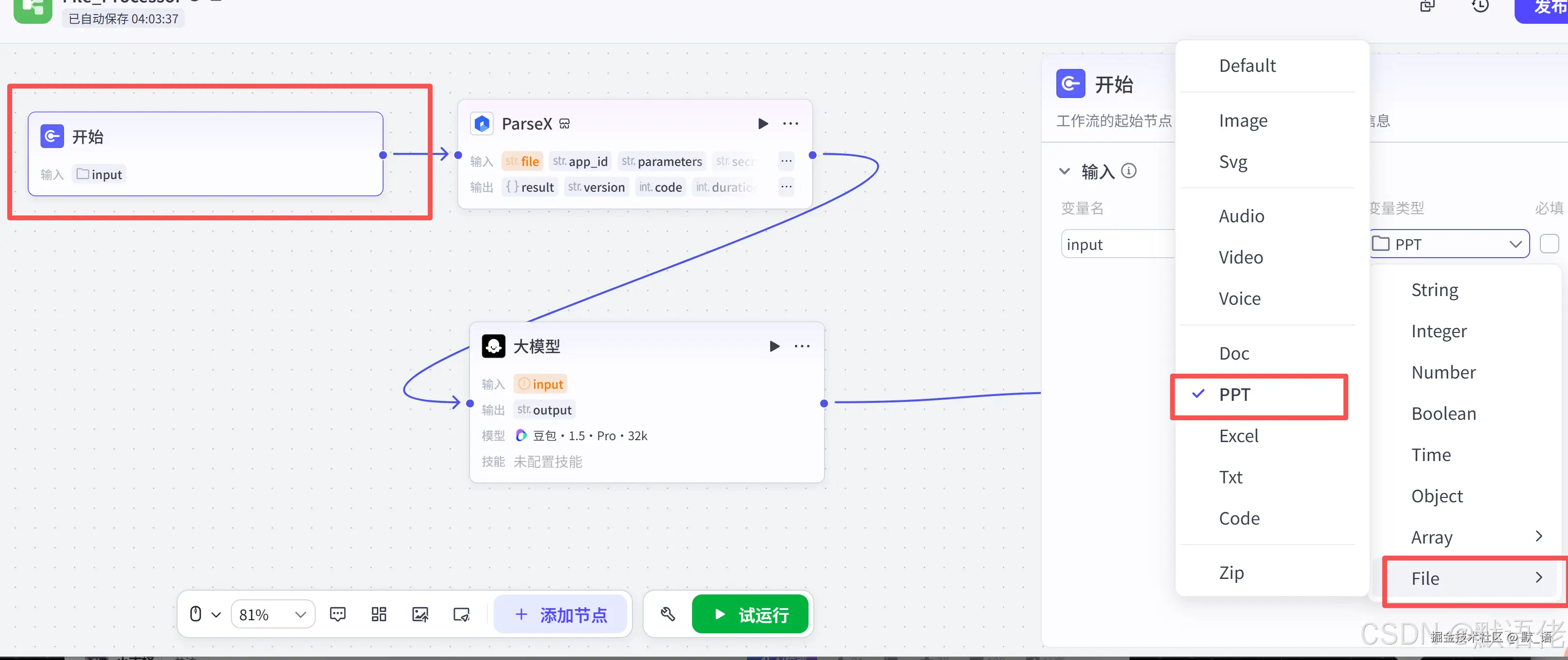Open the mouse interaction mode dropdown
This screenshot has height=660, width=1568.
point(205,614)
